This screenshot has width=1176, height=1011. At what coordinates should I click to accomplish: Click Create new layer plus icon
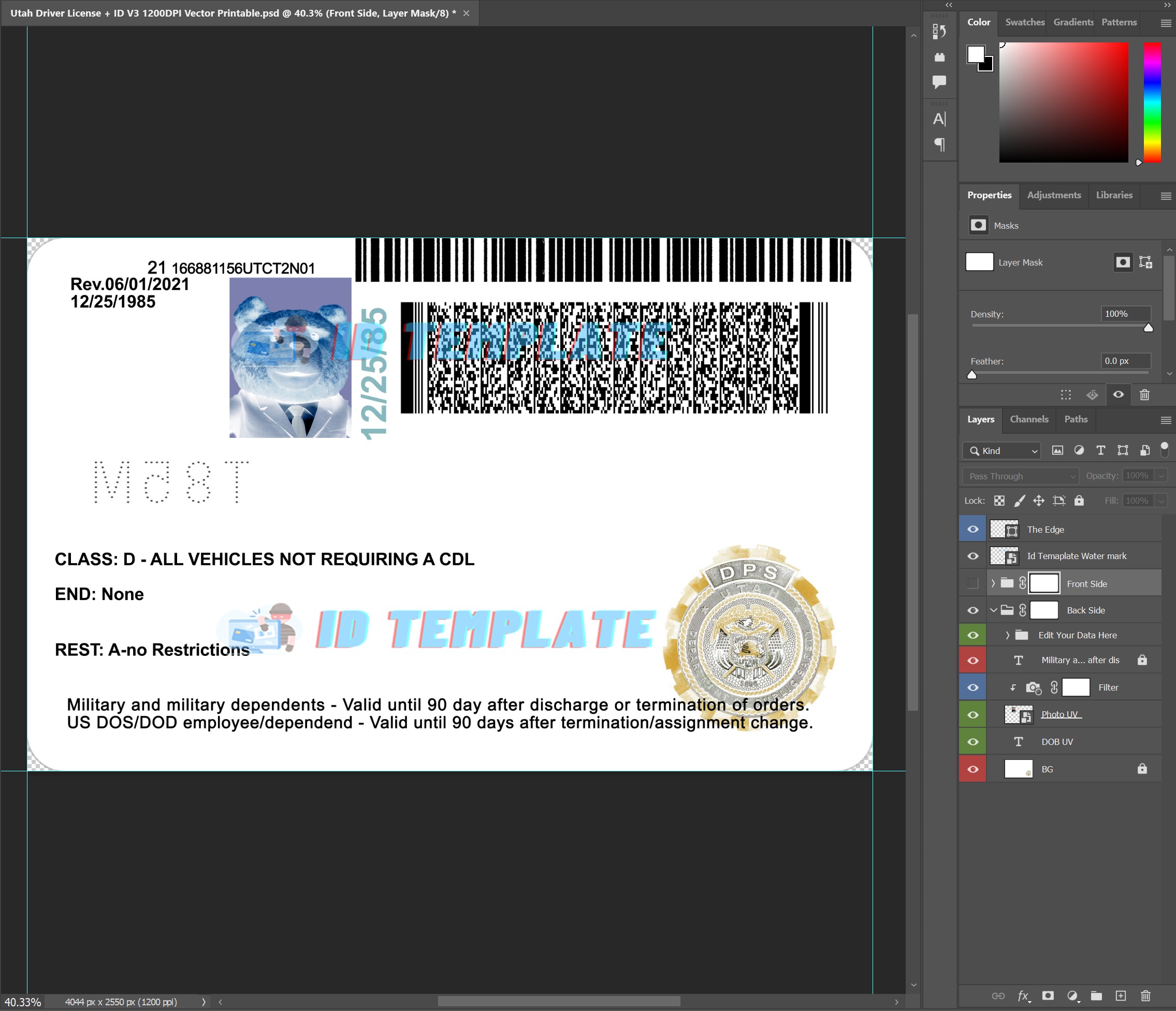click(1121, 995)
